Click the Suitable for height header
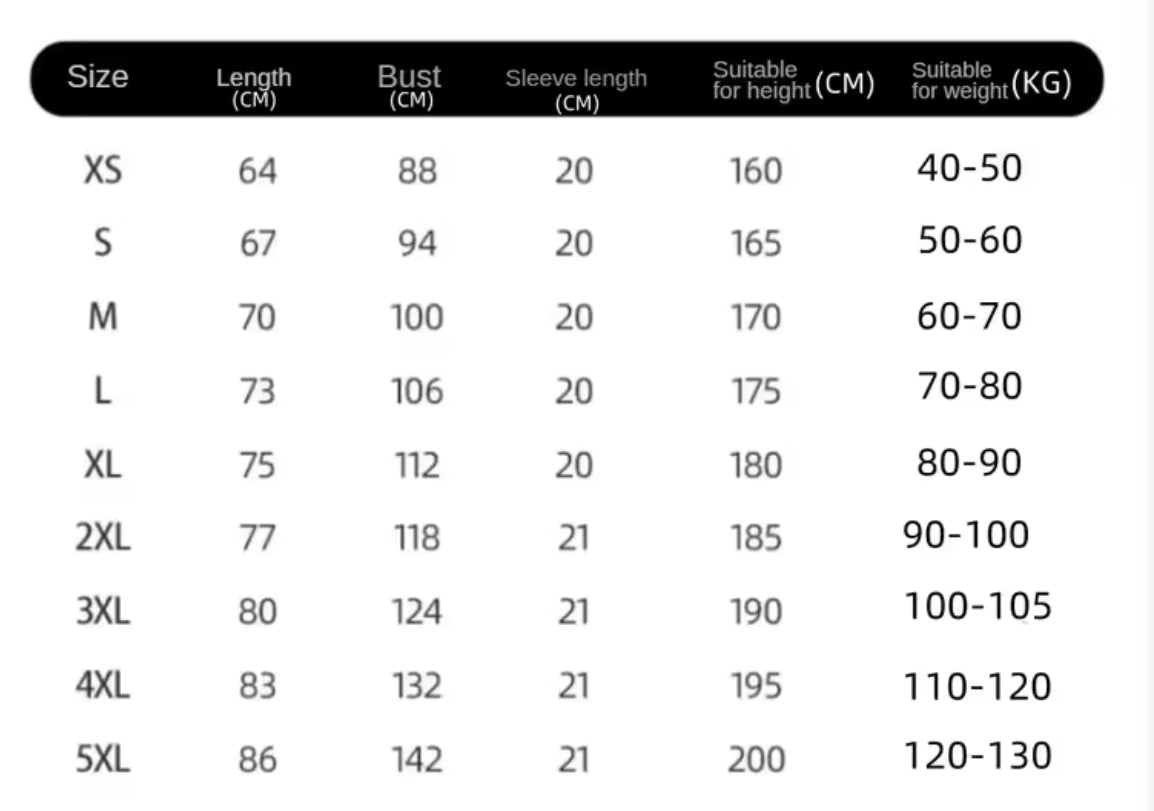 pos(793,81)
